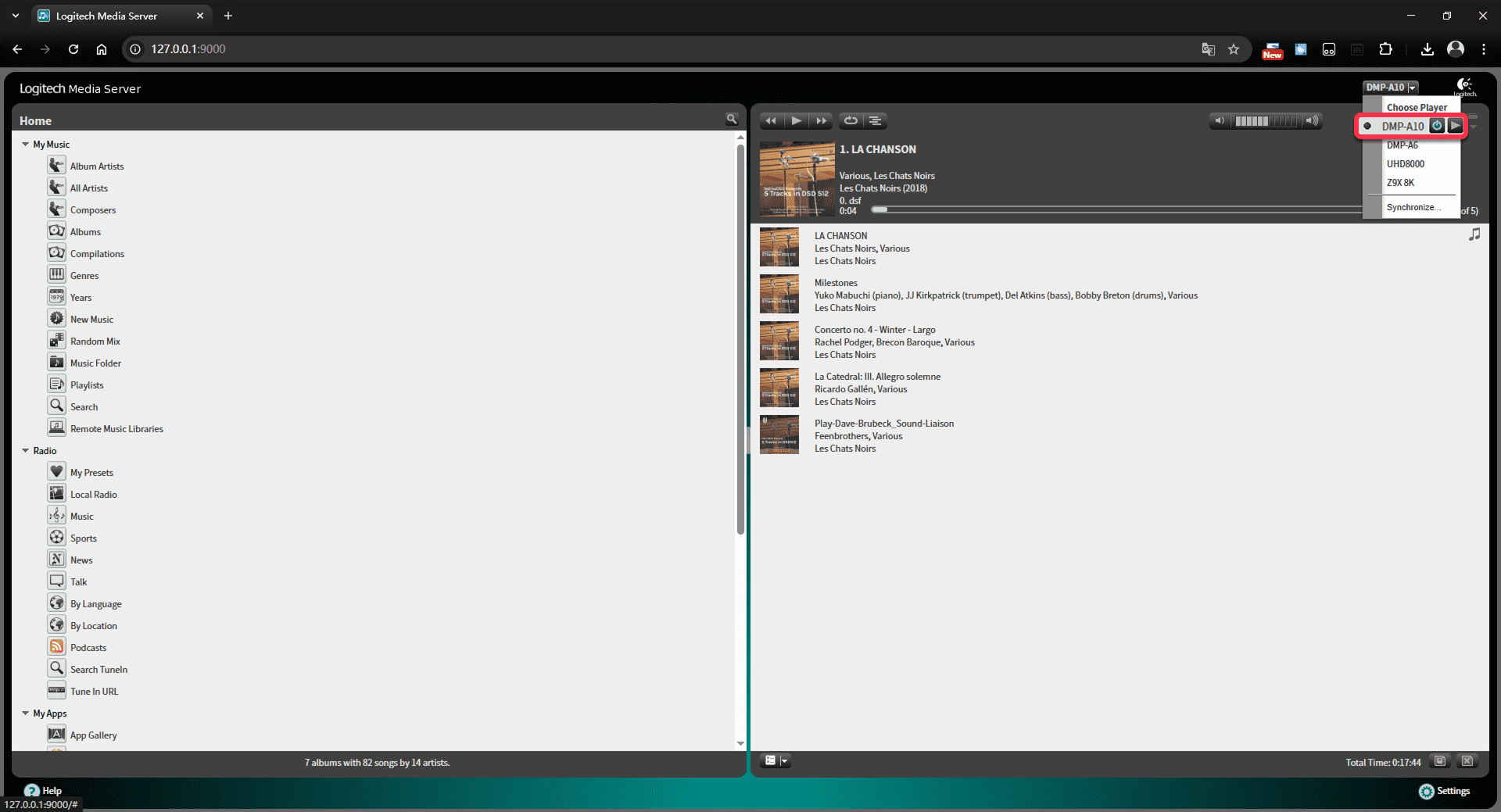Go back to the previous track
This screenshot has height=812, width=1501.
771,120
